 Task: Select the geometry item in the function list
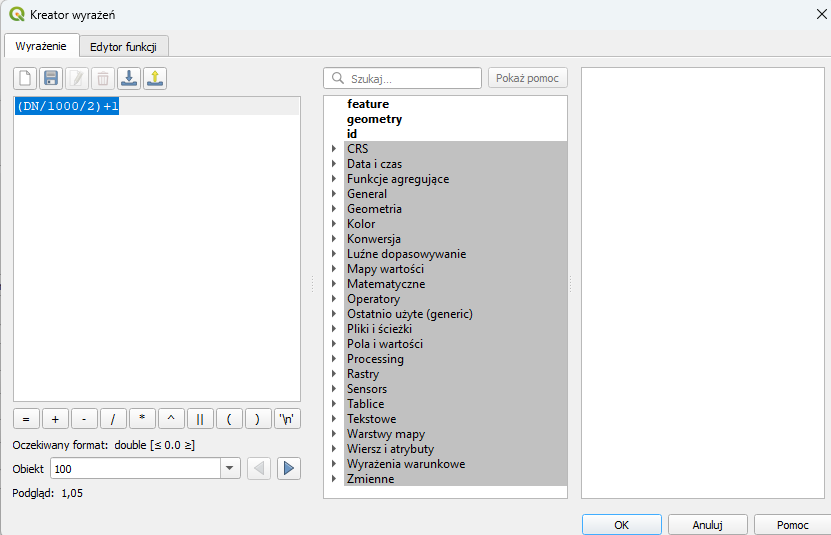point(374,119)
